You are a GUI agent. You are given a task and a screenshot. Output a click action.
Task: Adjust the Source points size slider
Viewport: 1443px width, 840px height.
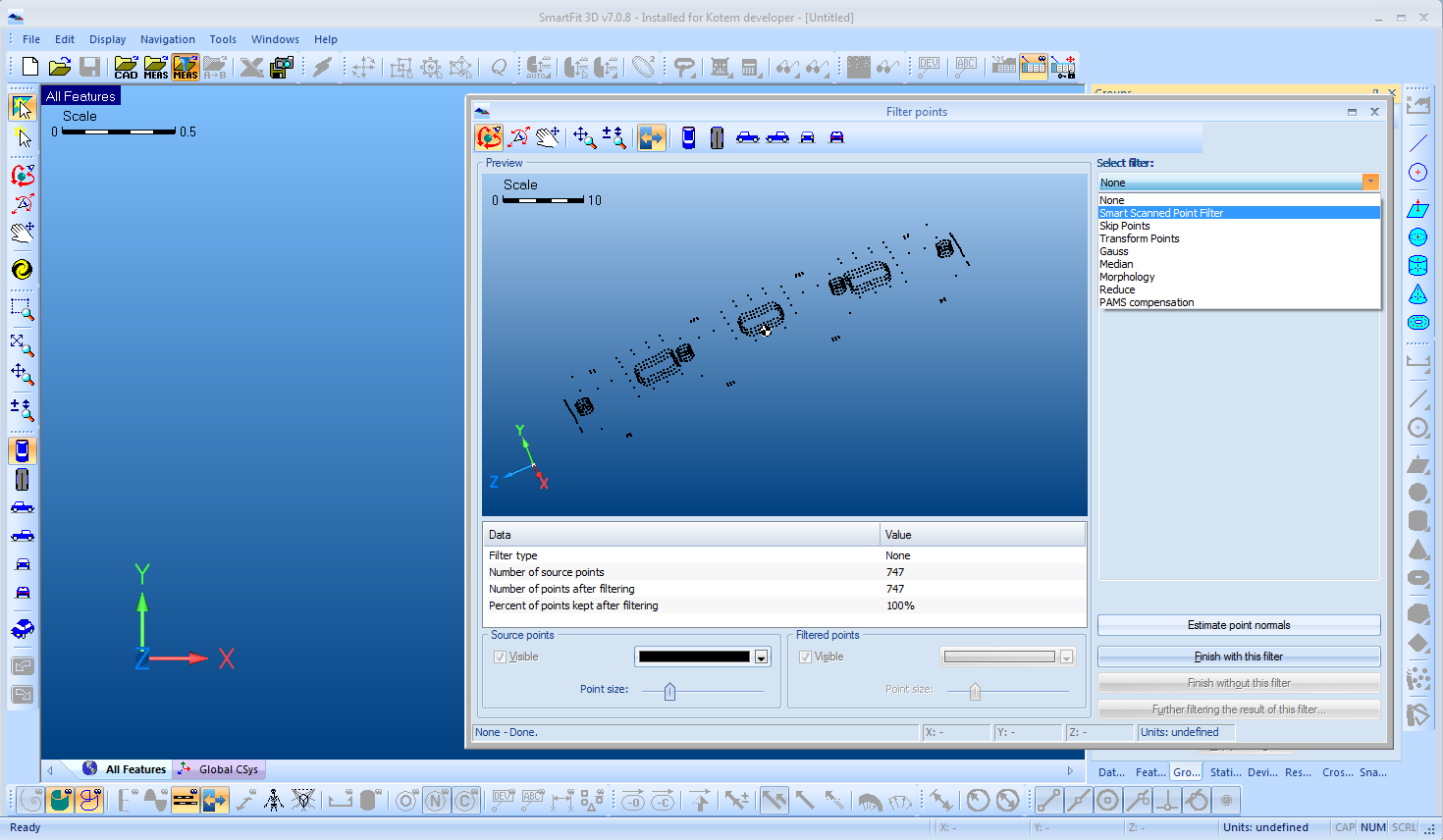point(669,691)
